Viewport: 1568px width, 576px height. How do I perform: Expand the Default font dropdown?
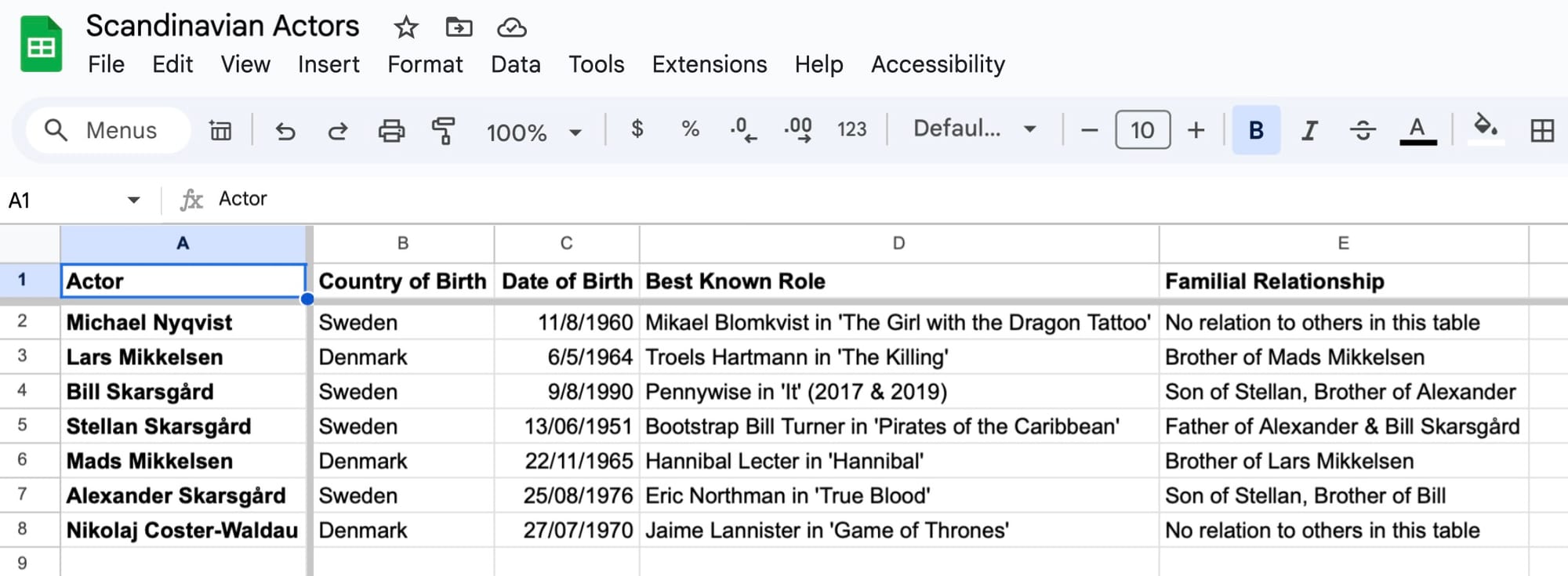[x=975, y=129]
